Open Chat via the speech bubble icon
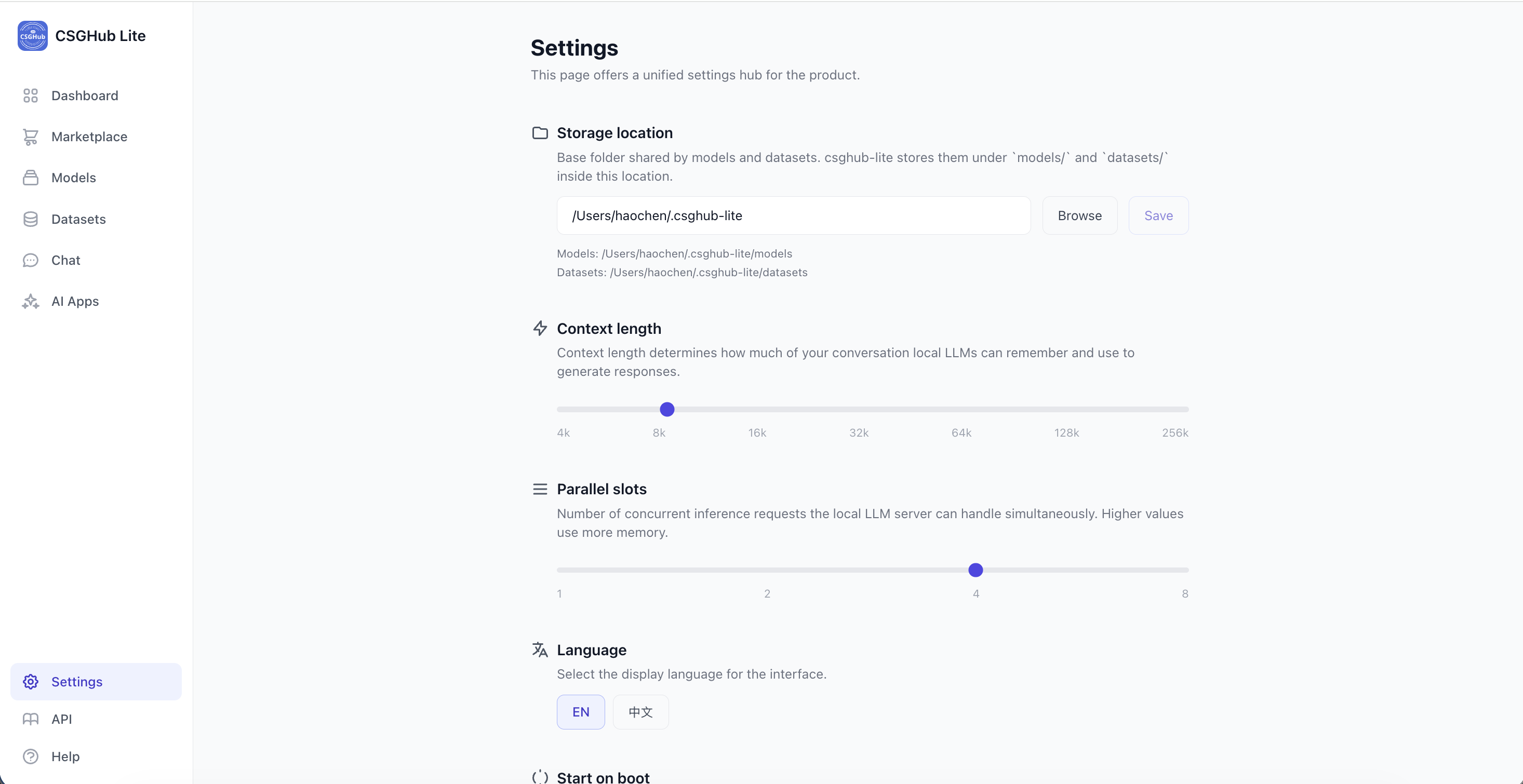This screenshot has height=784, width=1523. coord(30,261)
